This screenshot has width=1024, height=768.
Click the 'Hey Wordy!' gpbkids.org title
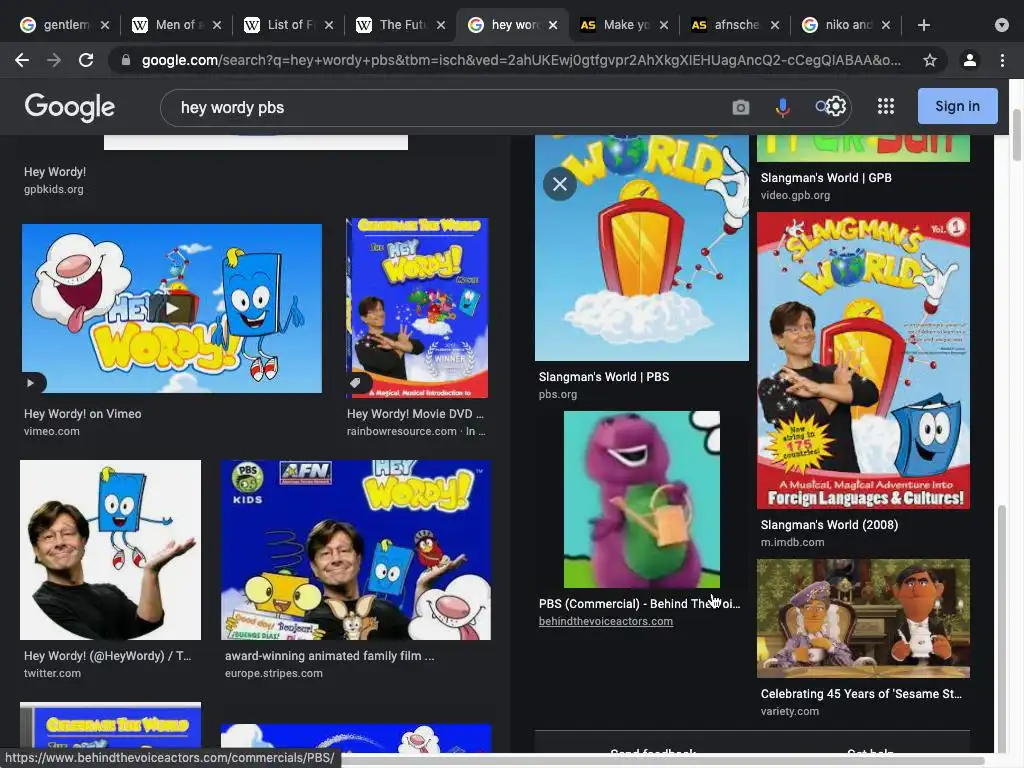point(55,172)
